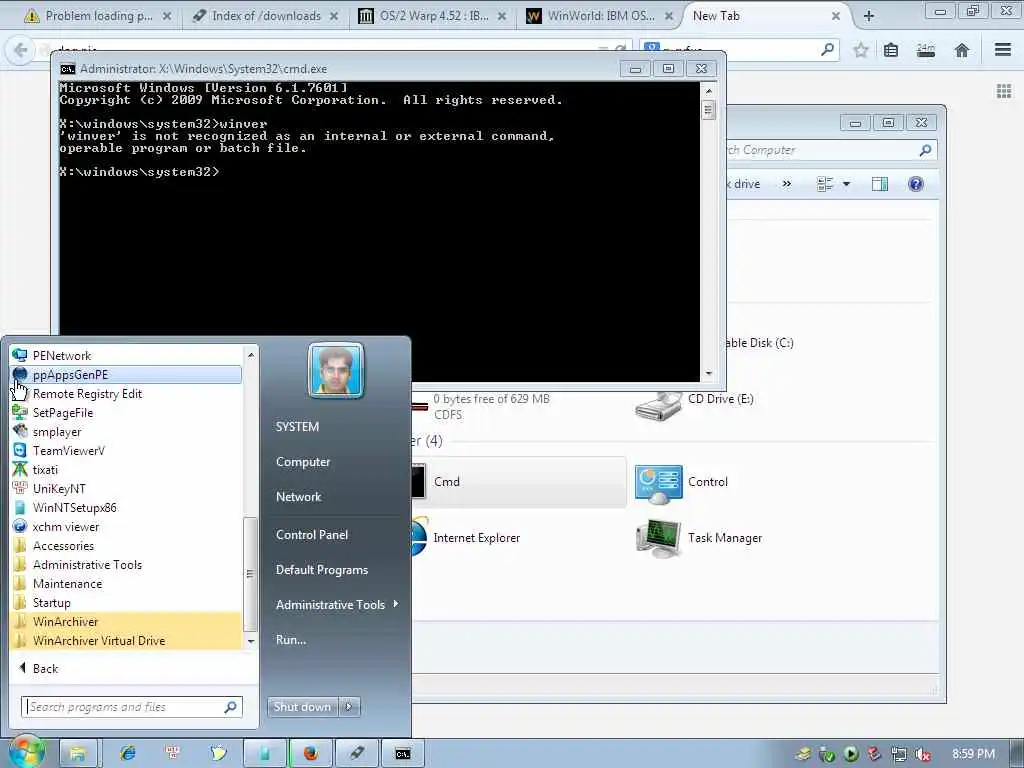This screenshot has height=768, width=1024.
Task: Expand the Accessories folder
Action: [125, 545]
